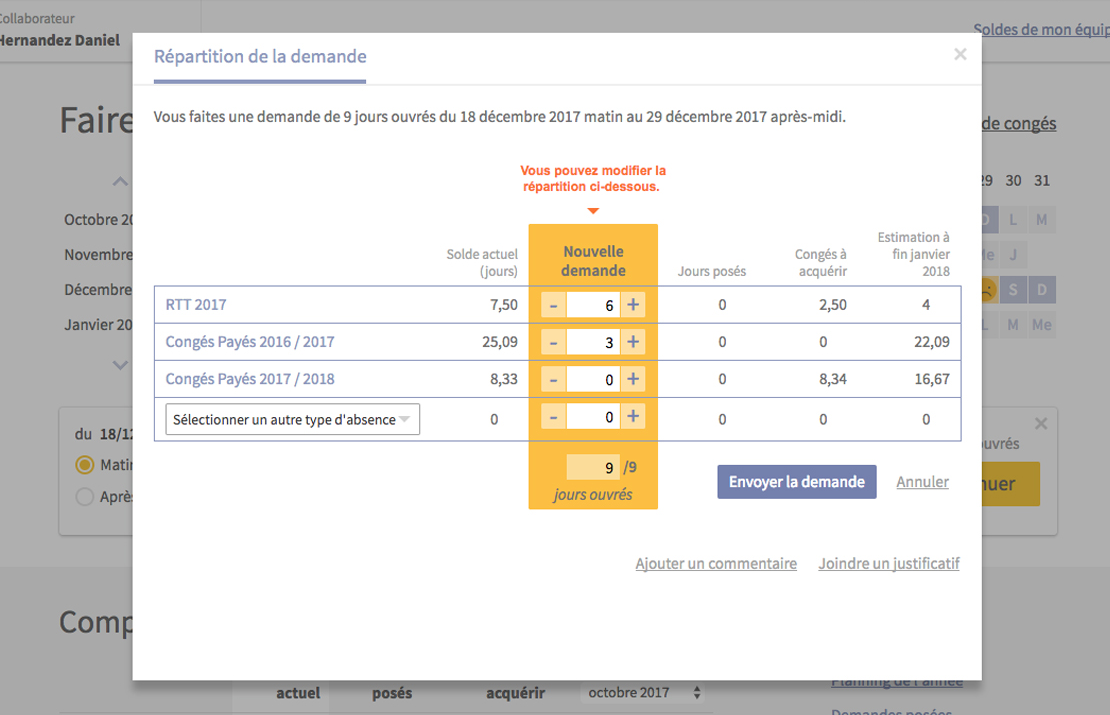Click the RTT 2017 row label
Image resolution: width=1110 pixels, height=715 pixels.
tap(196, 304)
